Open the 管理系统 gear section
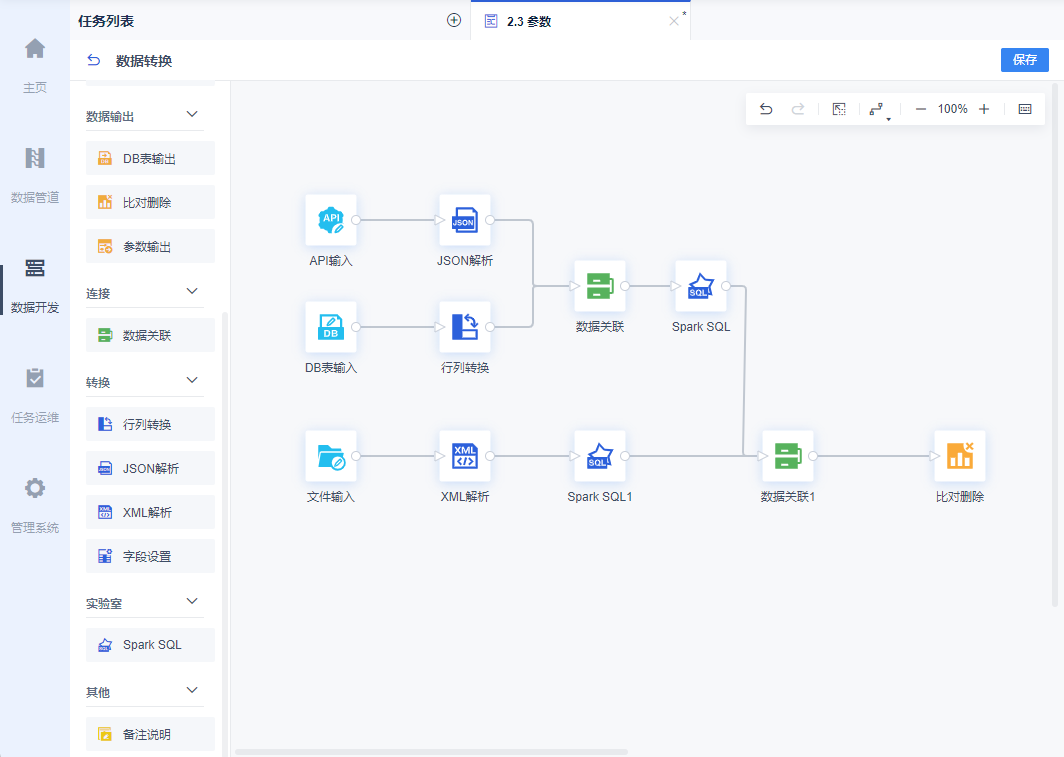Image resolution: width=1064 pixels, height=757 pixels. 35,505
